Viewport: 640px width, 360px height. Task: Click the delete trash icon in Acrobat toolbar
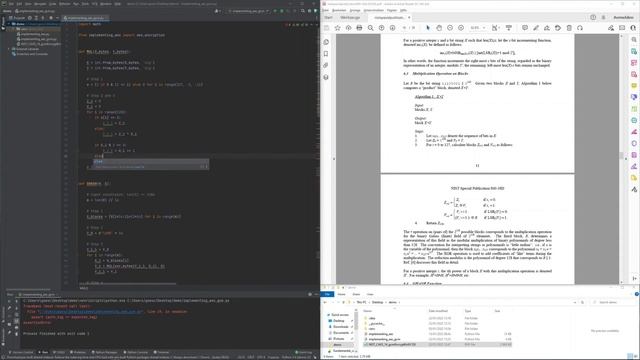click(569, 28)
